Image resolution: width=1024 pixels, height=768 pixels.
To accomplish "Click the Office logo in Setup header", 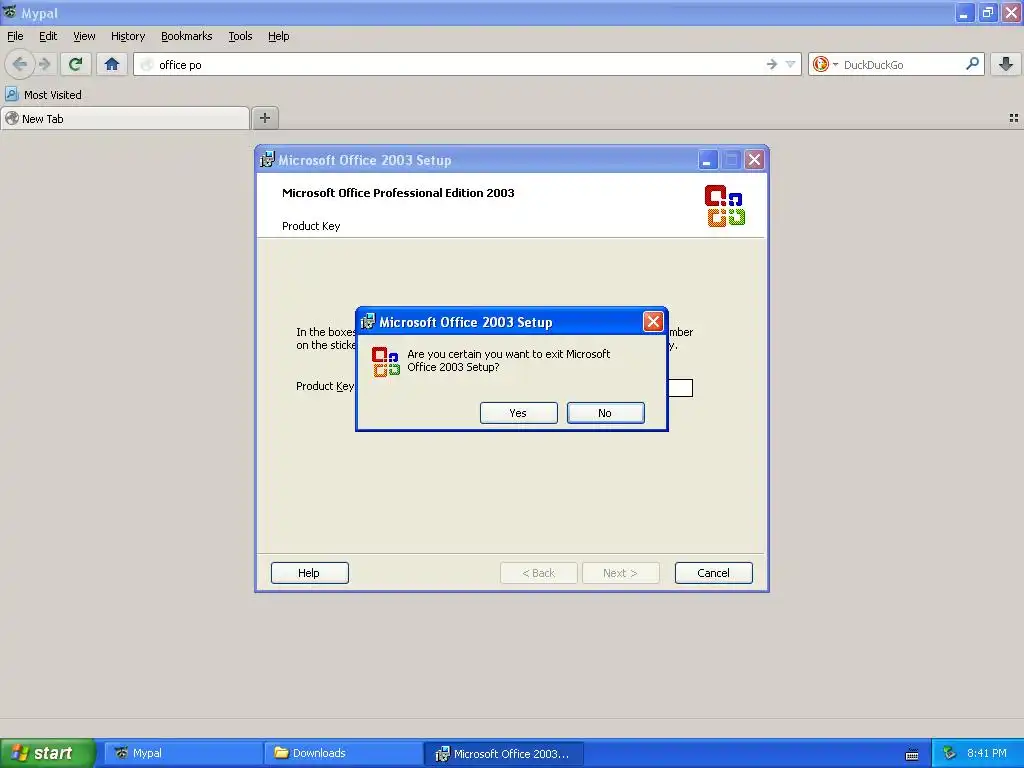I will tap(725, 206).
